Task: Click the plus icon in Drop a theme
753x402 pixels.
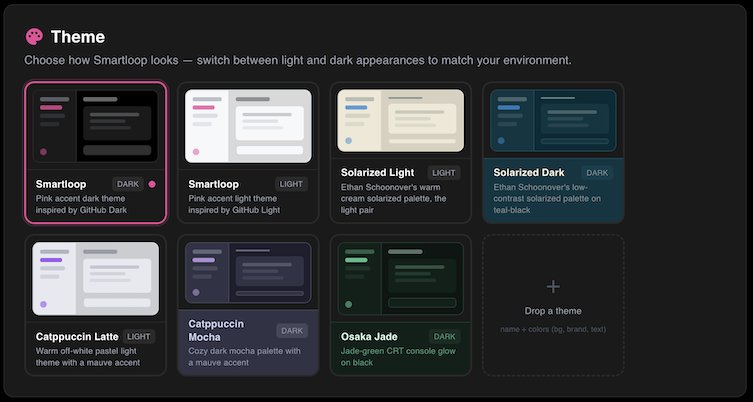Action: [553, 287]
